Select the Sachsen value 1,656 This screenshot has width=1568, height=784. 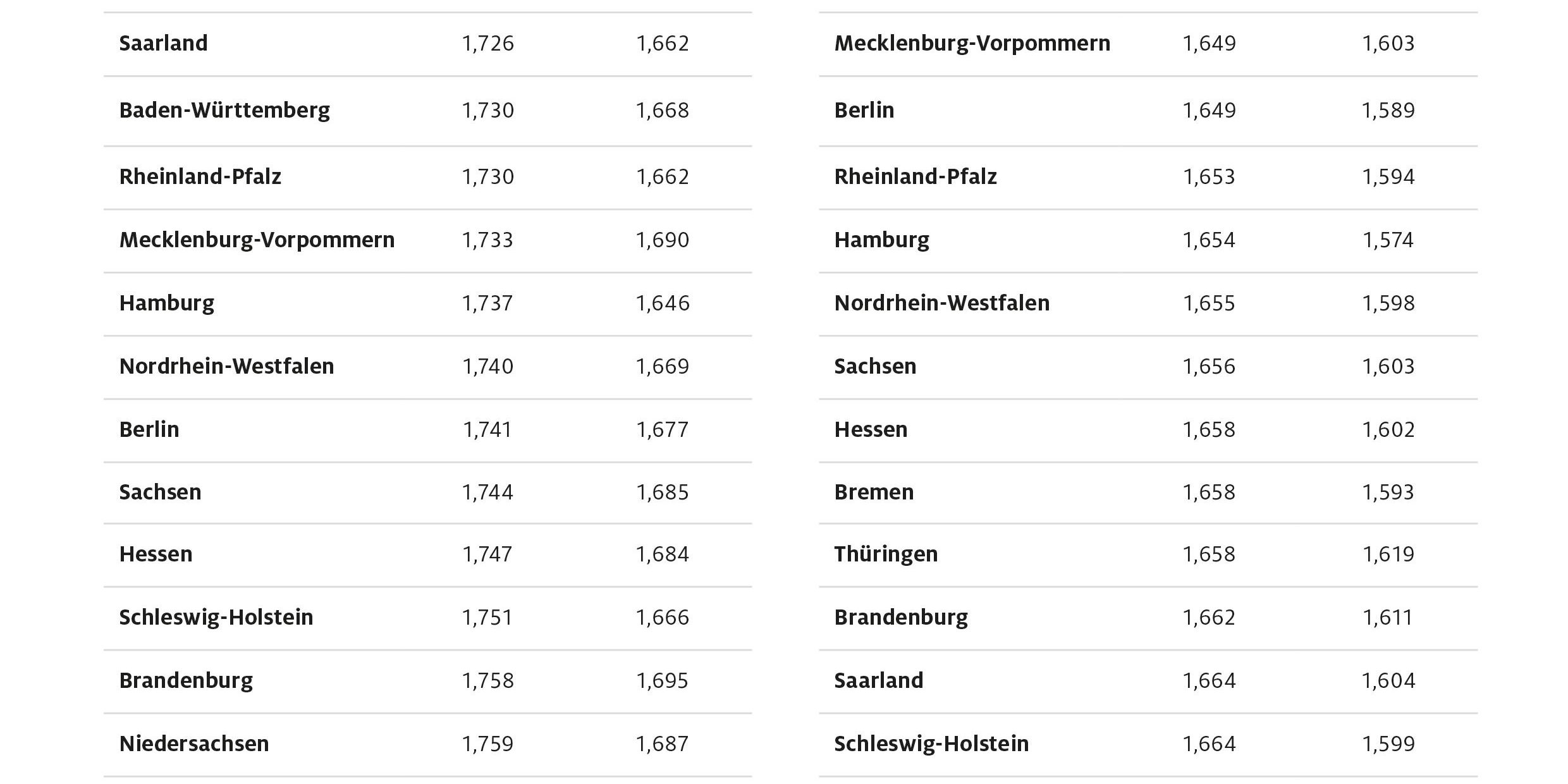[1209, 367]
